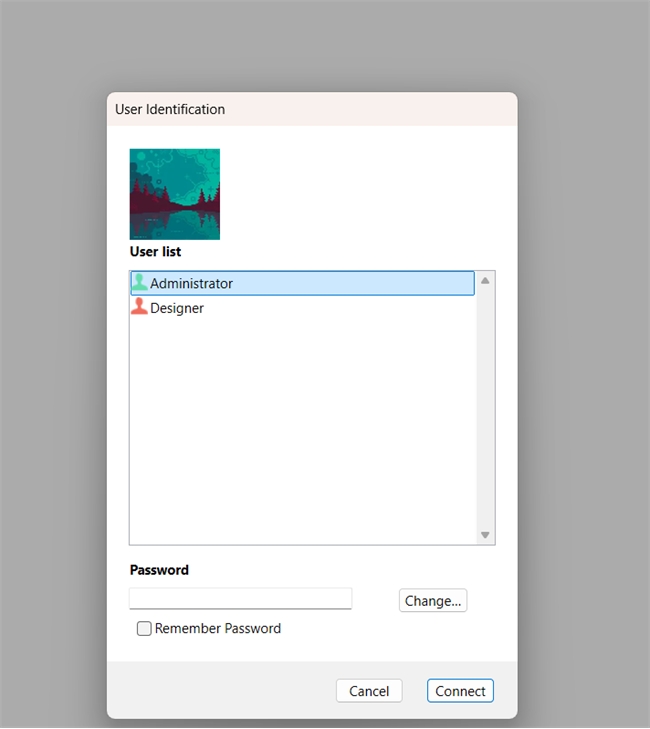Cancel the User Identification dialog

tap(369, 691)
